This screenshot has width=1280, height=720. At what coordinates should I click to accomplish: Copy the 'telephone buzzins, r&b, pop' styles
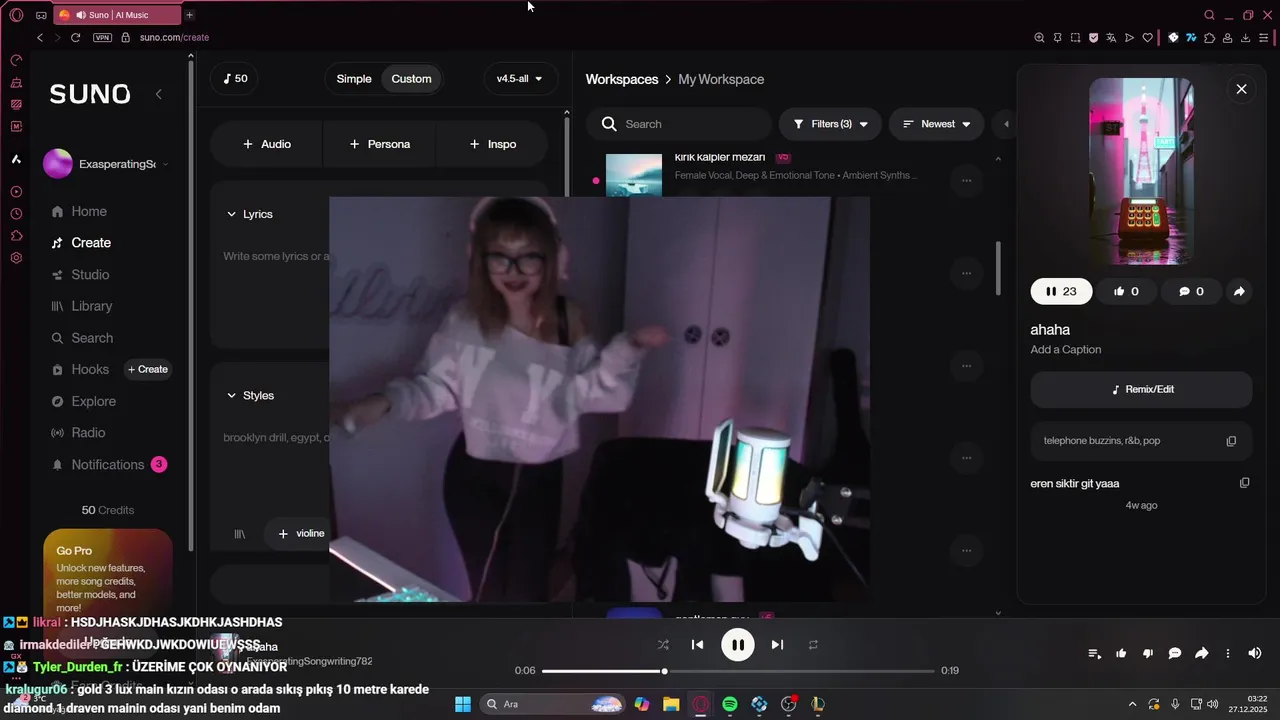1231,441
